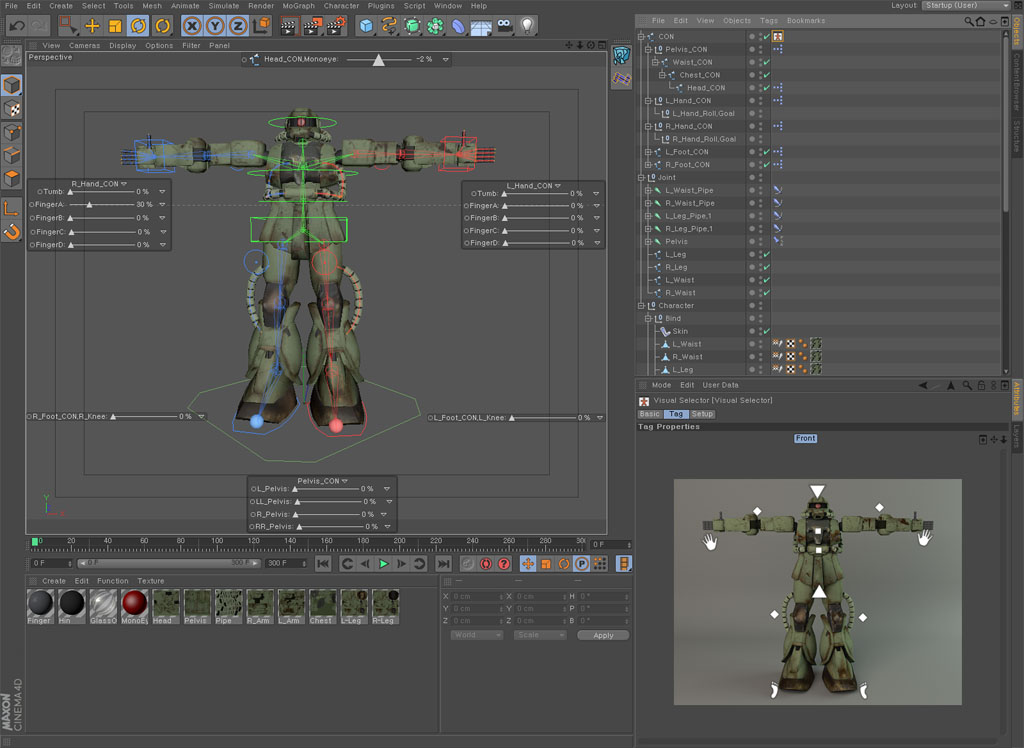Toggle the blue P parameter key button
The height and width of the screenshot is (748, 1024).
click(582, 564)
